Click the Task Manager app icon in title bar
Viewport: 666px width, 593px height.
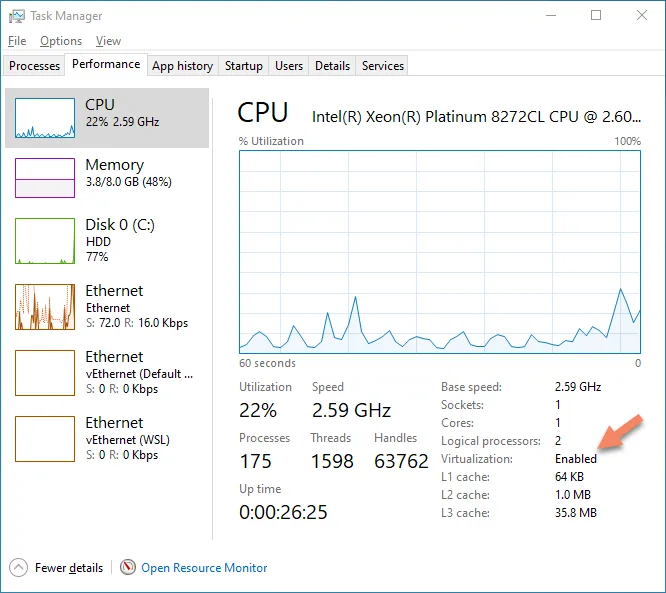point(17,16)
